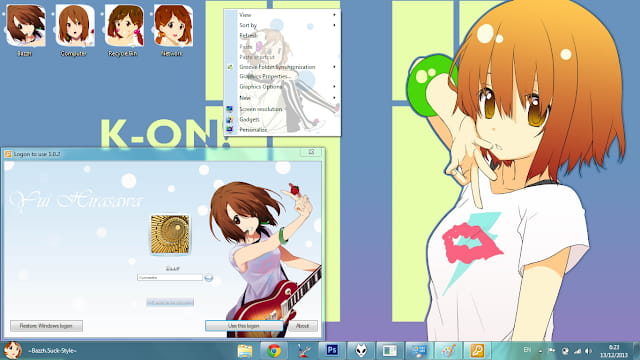The width and height of the screenshot is (640, 360).
Task: Open the volume speaker tray icon
Action: coord(588,351)
